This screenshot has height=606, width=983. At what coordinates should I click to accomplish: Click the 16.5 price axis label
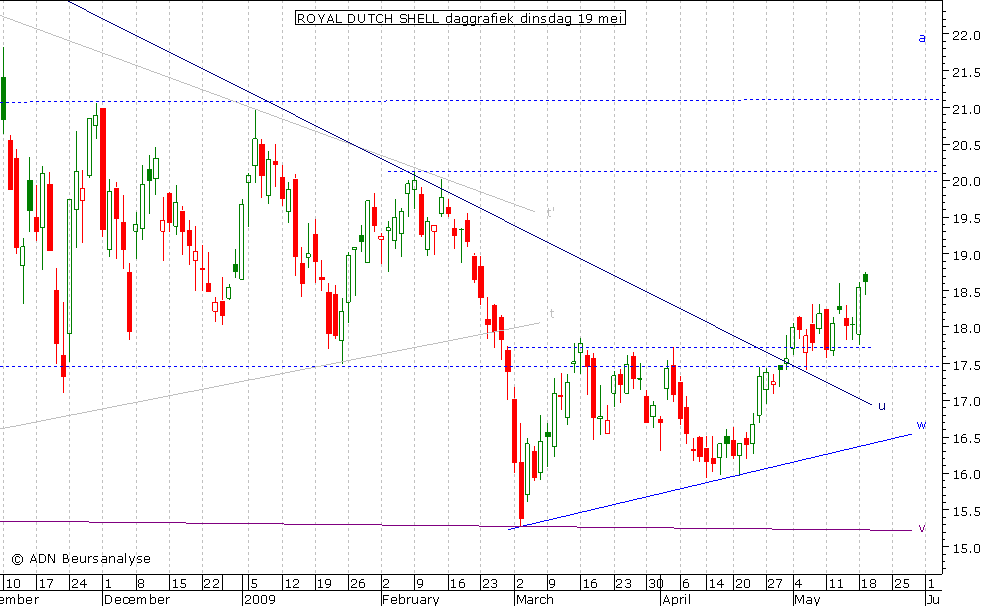(x=965, y=438)
